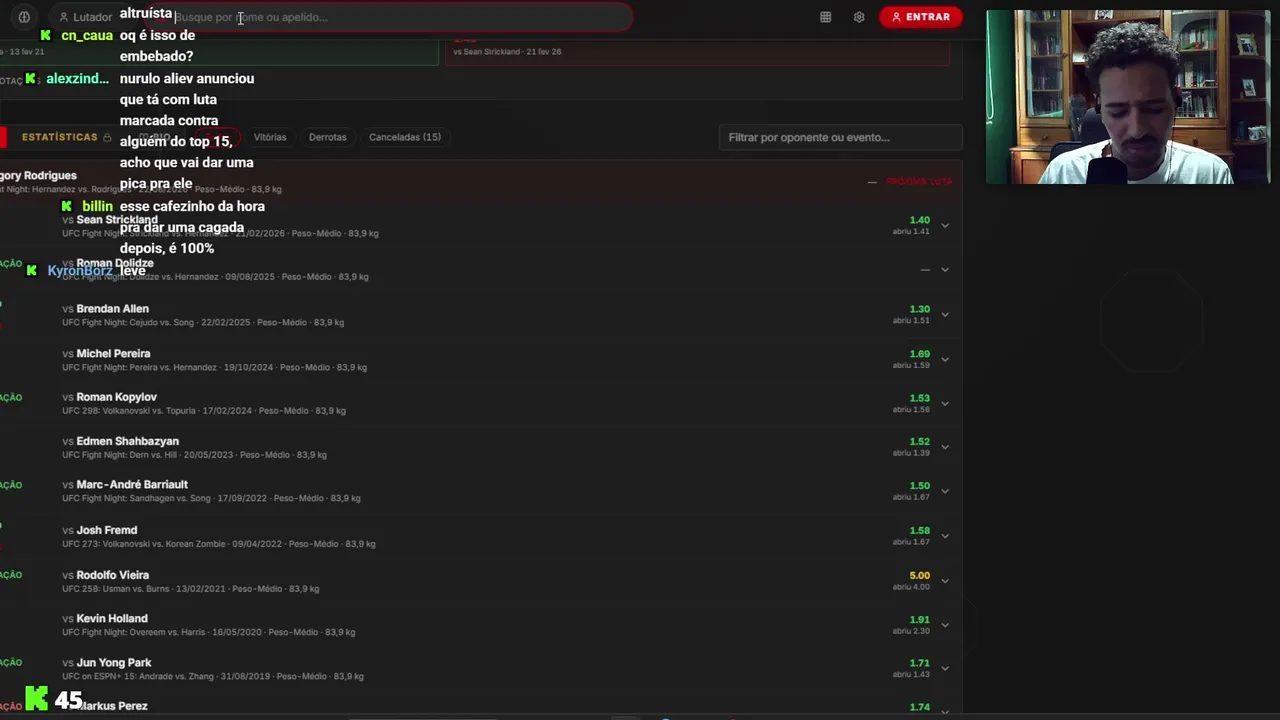
Task: Expand the Kevin Holland fight row
Action: (944, 625)
